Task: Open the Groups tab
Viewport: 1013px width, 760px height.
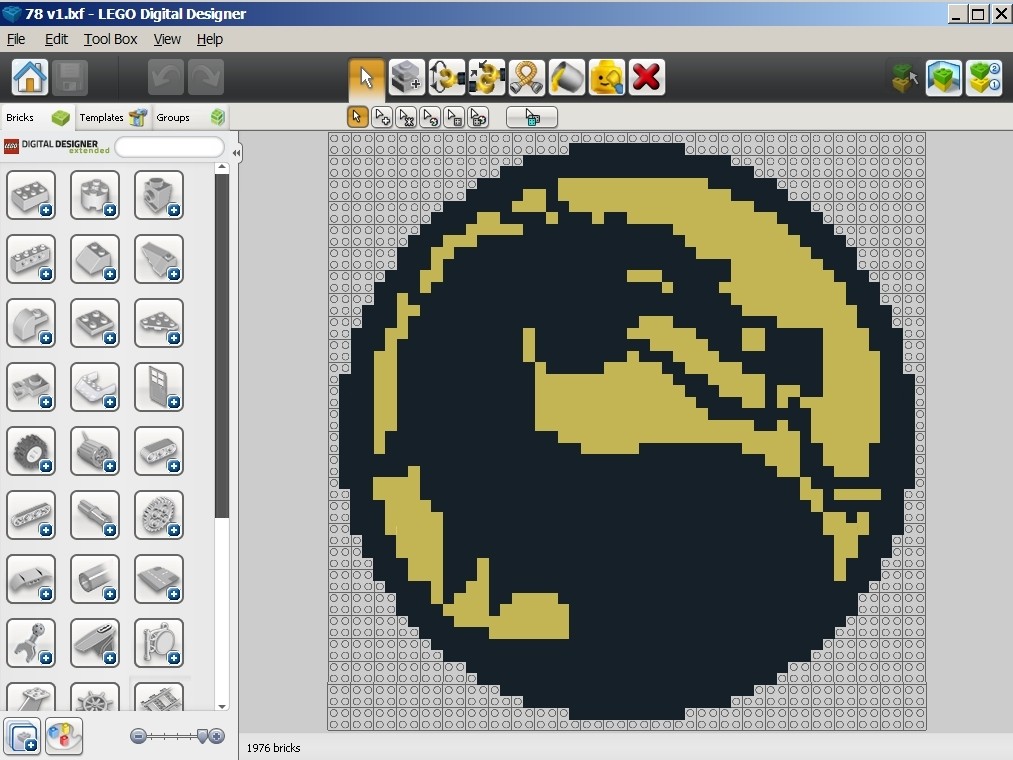Action: pyautogui.click(x=190, y=117)
